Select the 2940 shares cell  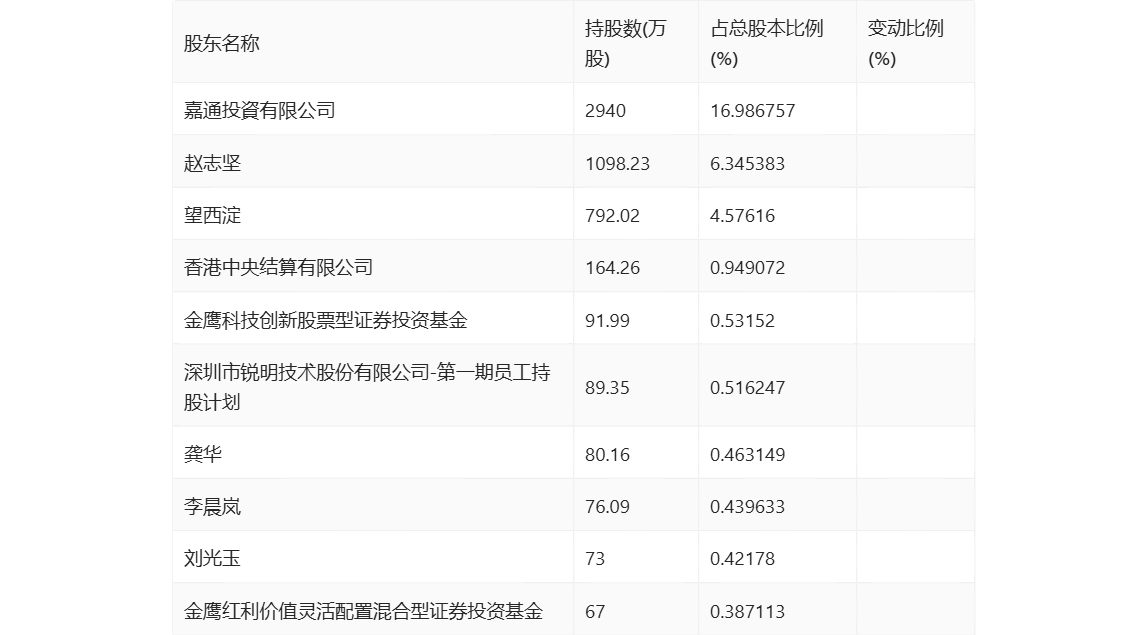point(605,111)
